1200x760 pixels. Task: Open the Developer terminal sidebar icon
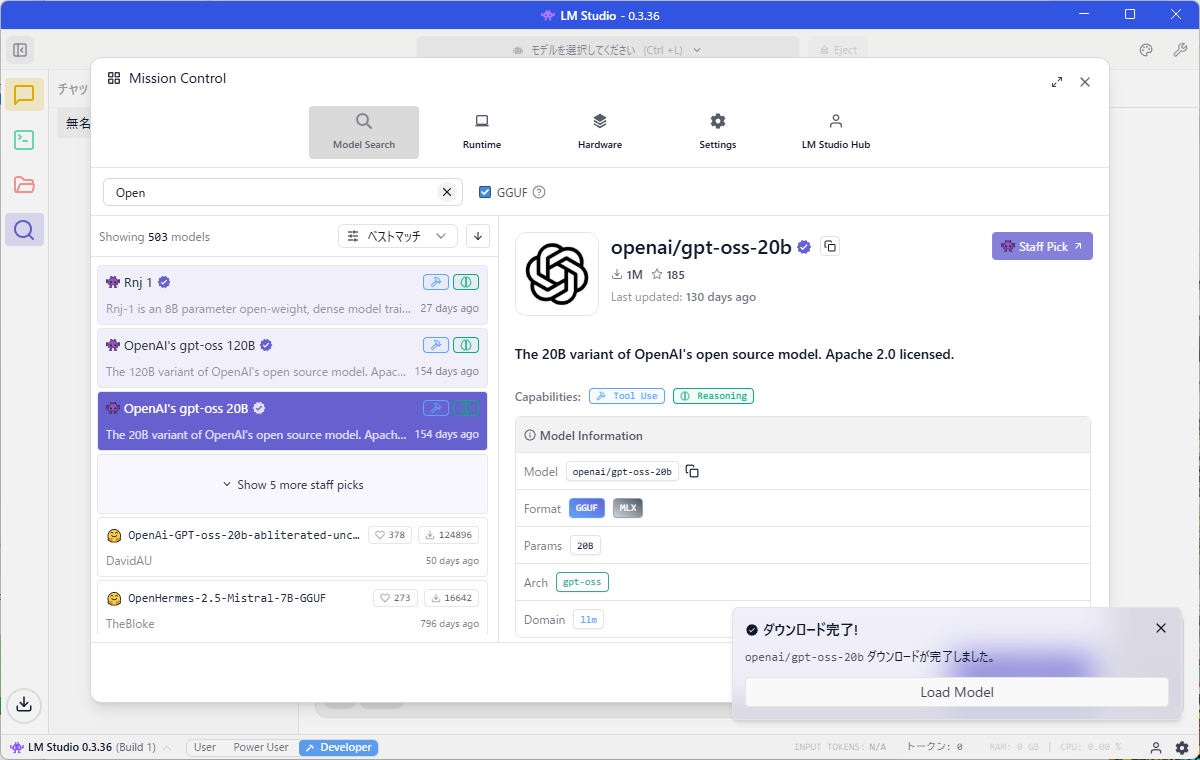tap(24, 140)
